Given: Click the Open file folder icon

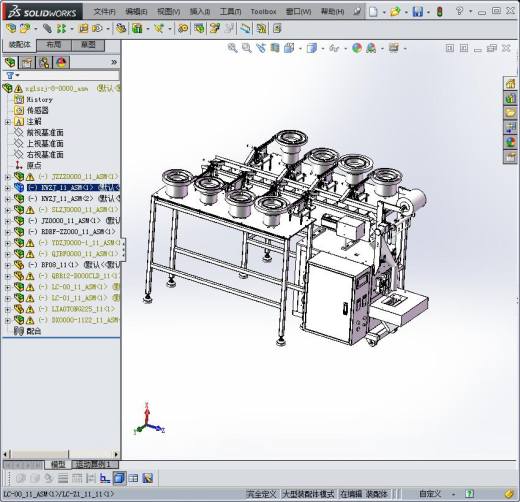Looking at the screenshot, I should 395,12.
